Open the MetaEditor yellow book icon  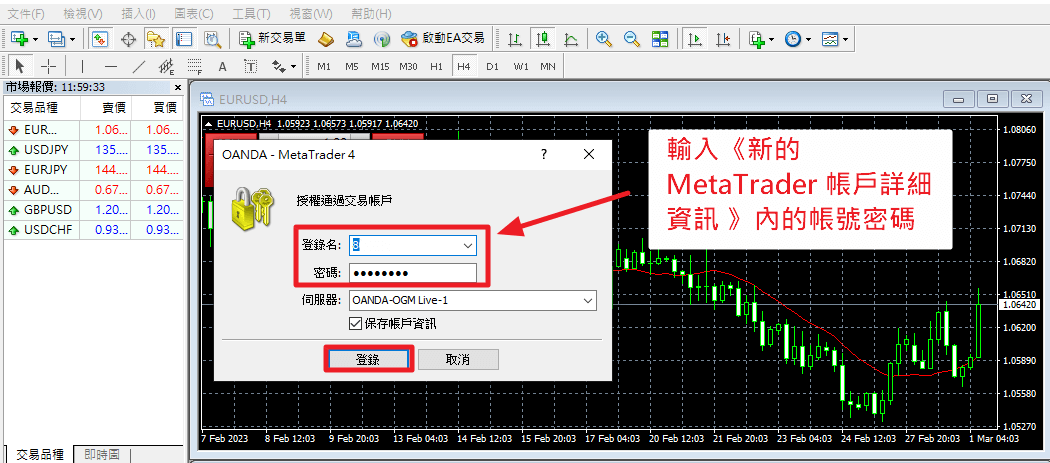tap(325, 39)
